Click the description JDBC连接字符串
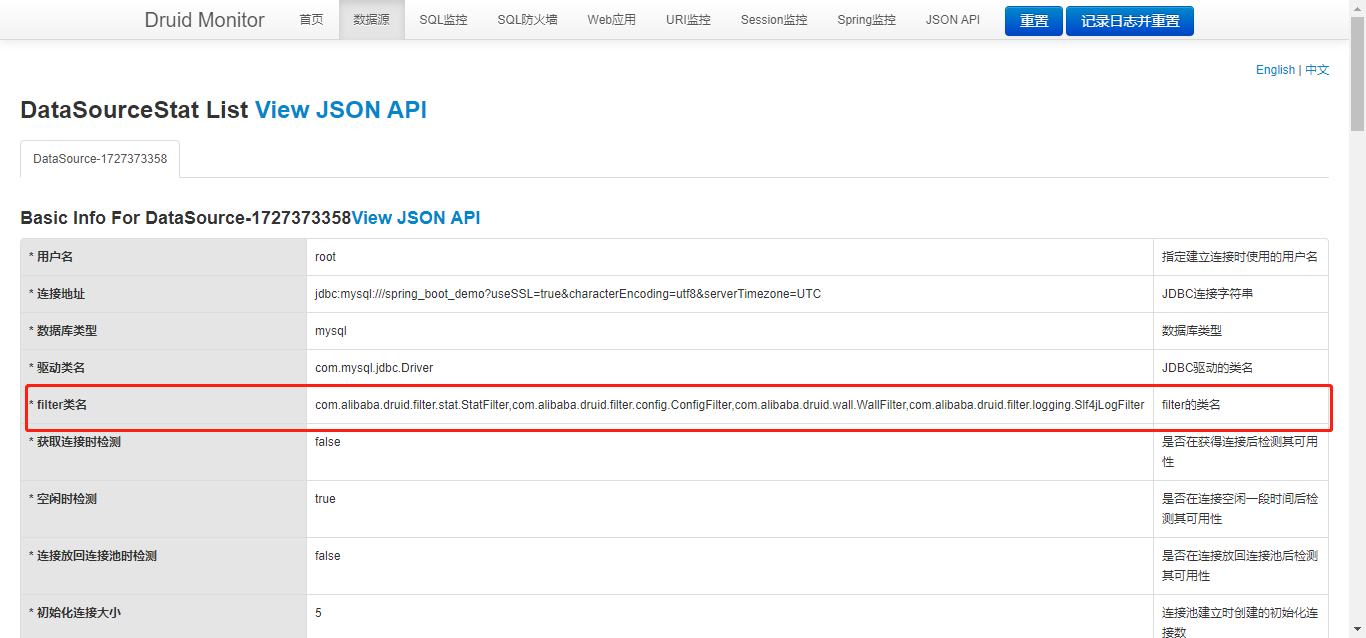Image resolution: width=1366 pixels, height=638 pixels. (1207, 294)
